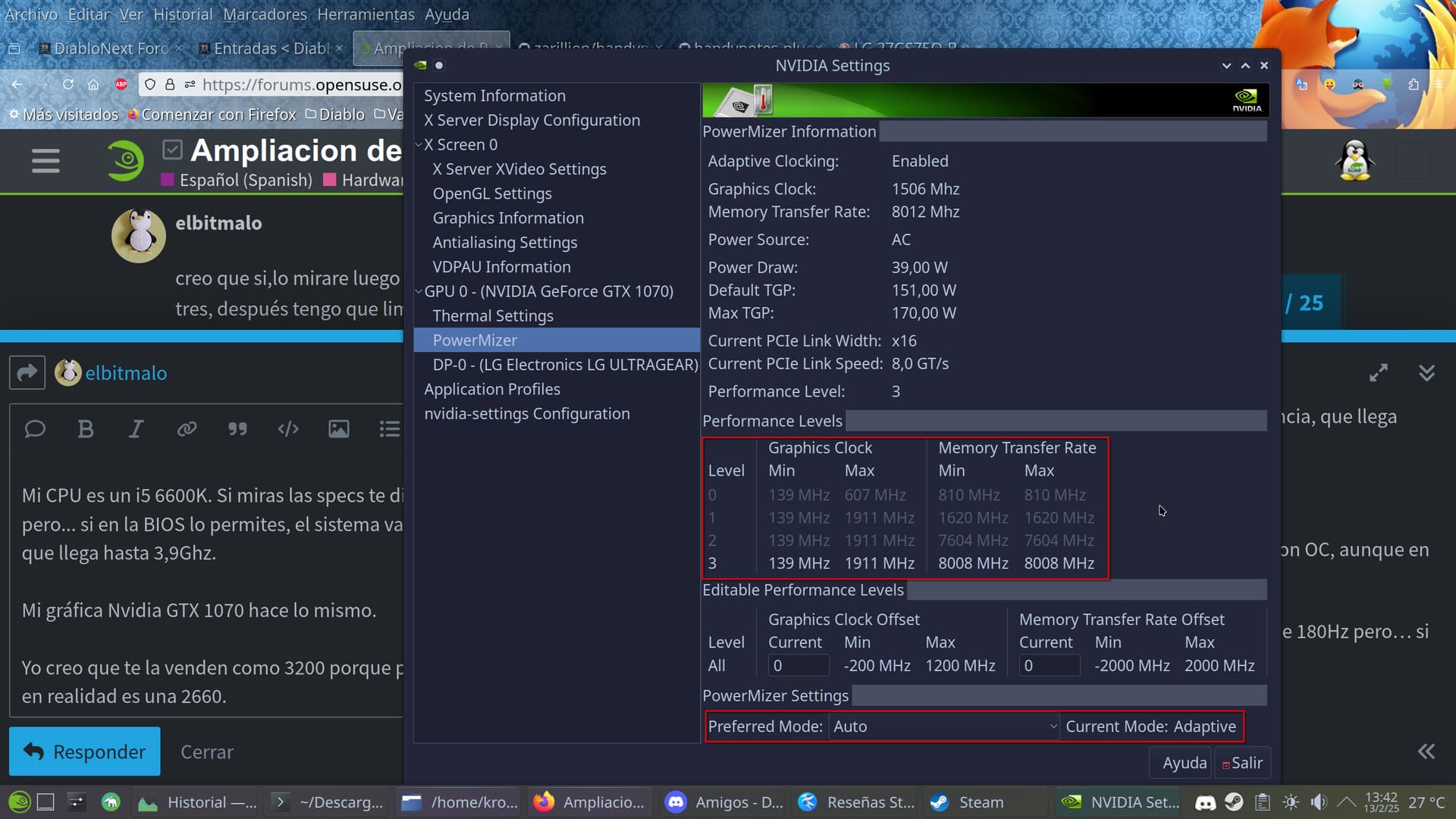1456x819 pixels.
Task: Click the bulleted list icon in editor
Action: [389, 429]
